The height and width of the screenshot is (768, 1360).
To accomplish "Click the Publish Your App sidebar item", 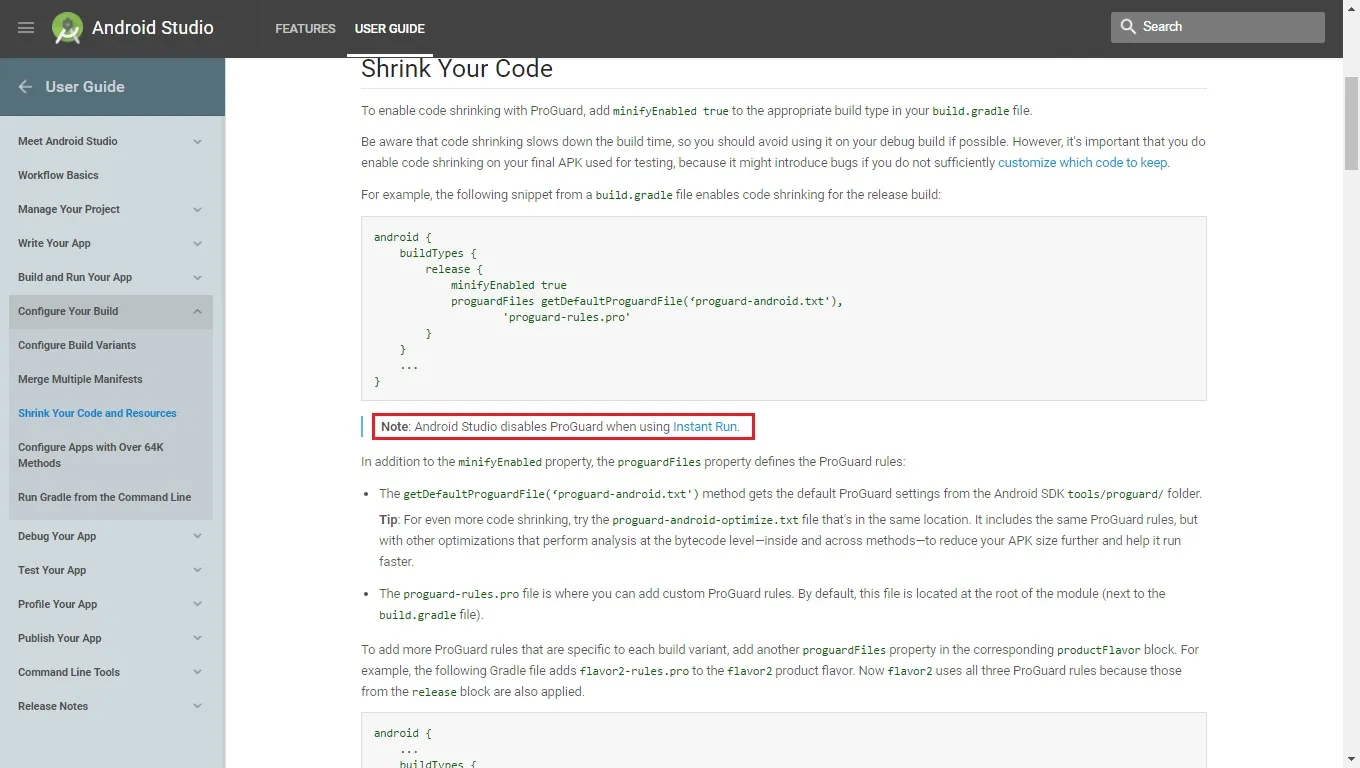I will pos(60,639).
